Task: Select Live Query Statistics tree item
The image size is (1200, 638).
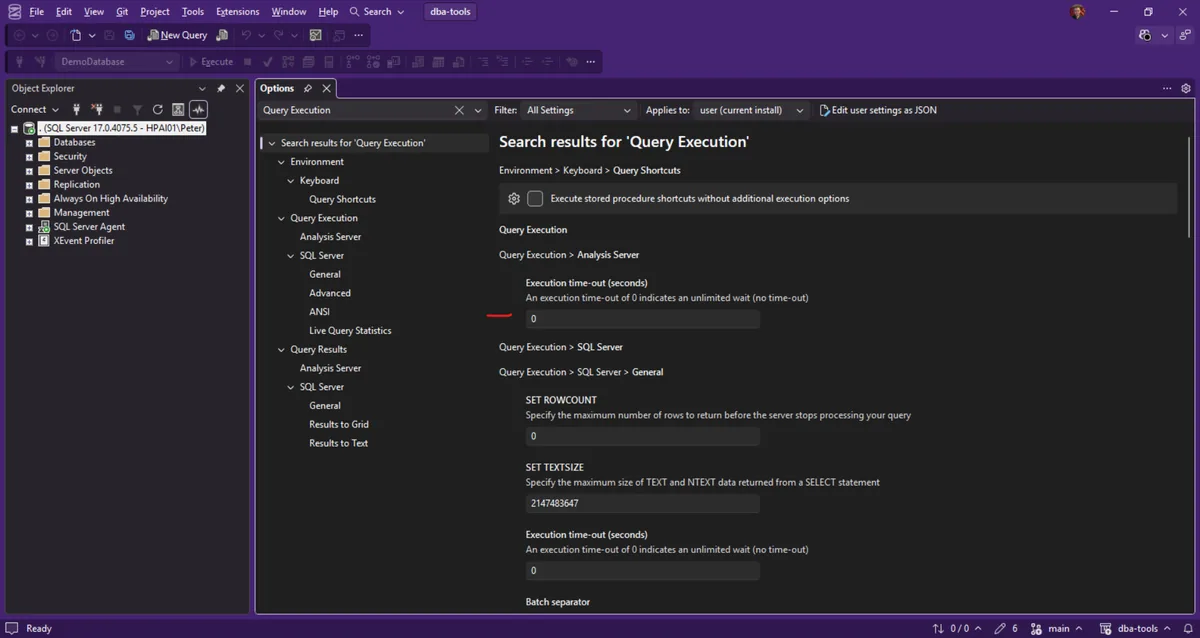Action: [350, 330]
